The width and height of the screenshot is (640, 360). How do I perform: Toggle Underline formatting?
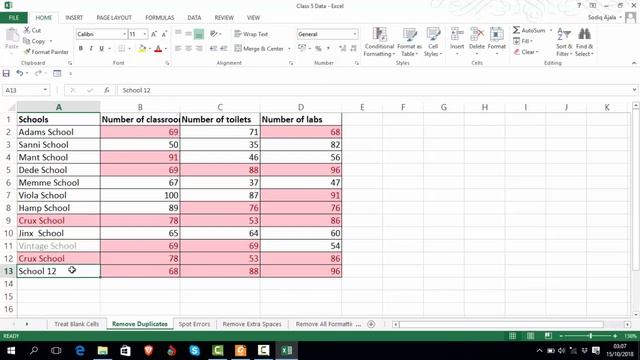102,49
